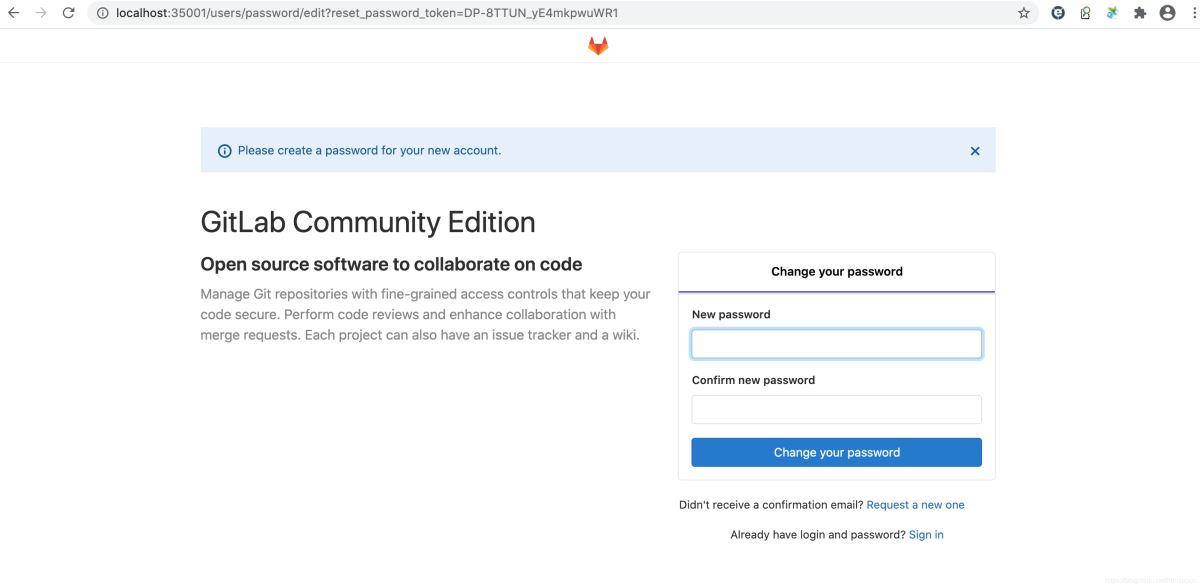Reload the current page

point(68,13)
